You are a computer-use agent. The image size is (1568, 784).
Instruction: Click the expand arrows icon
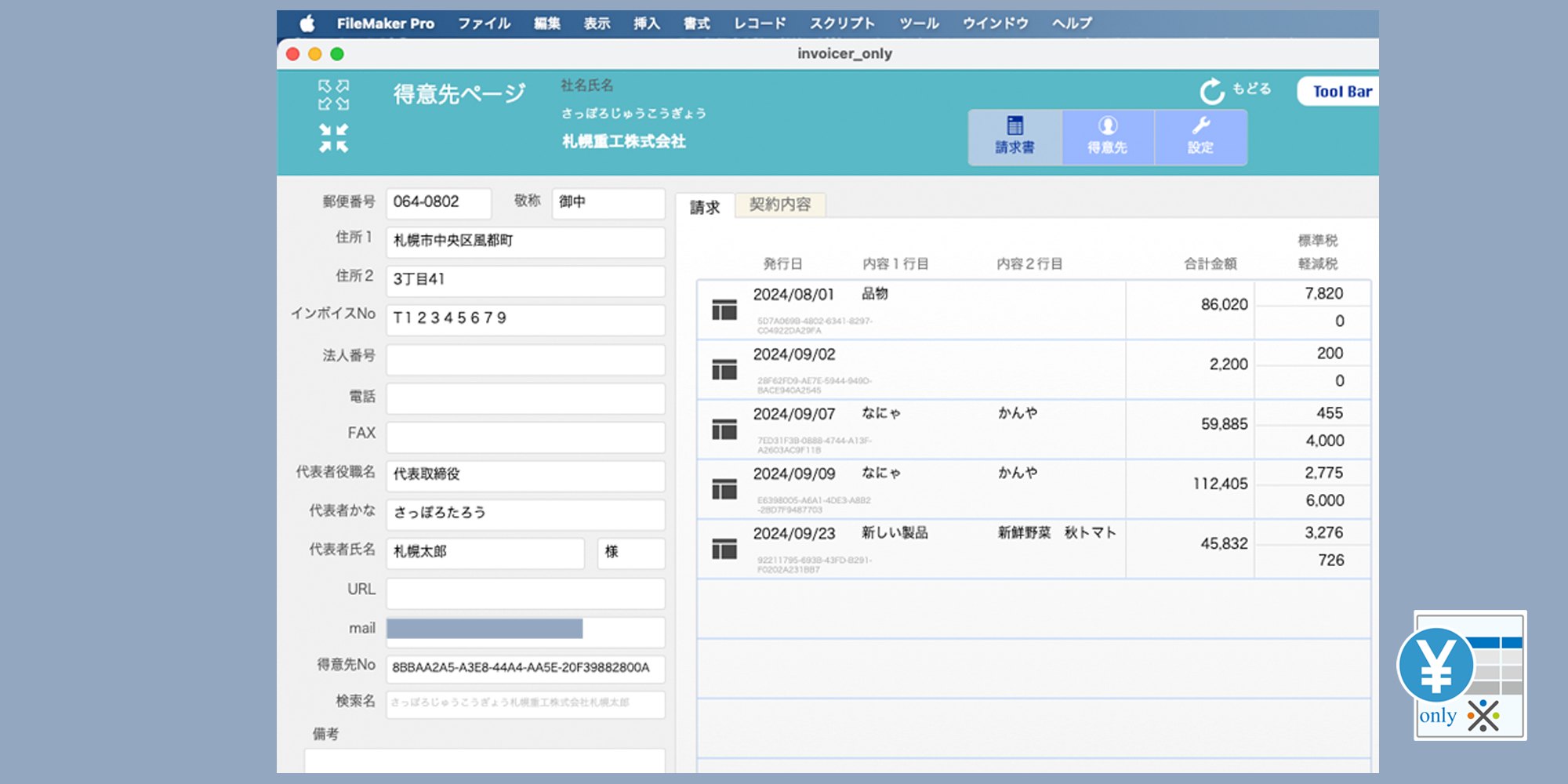pyautogui.click(x=333, y=95)
